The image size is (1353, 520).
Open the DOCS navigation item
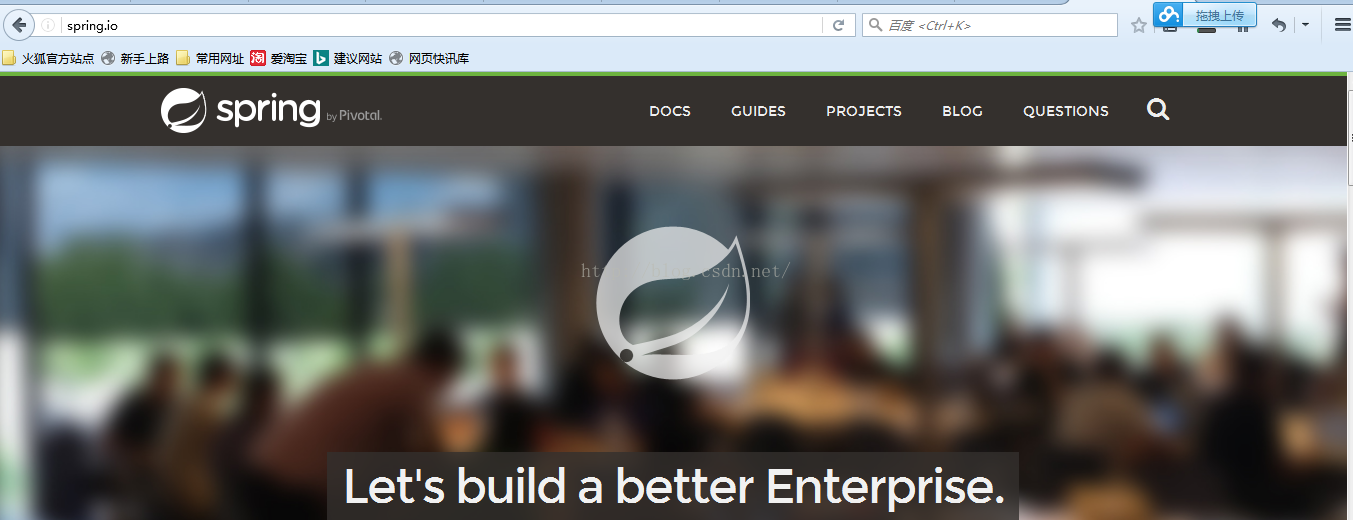(x=670, y=111)
